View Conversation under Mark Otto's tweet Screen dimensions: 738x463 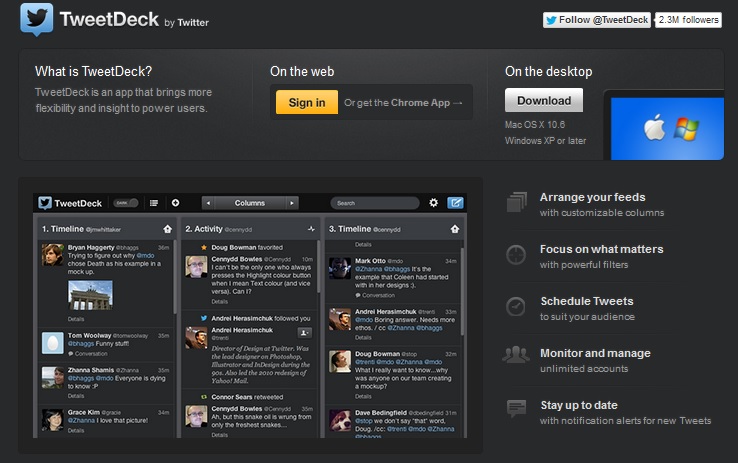pos(375,295)
